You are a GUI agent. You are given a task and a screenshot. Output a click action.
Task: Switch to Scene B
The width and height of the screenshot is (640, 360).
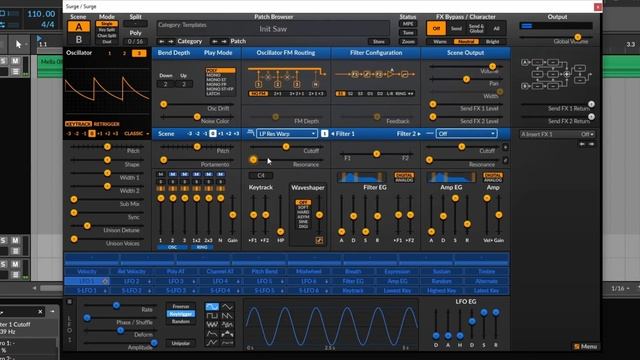[x=79, y=40]
